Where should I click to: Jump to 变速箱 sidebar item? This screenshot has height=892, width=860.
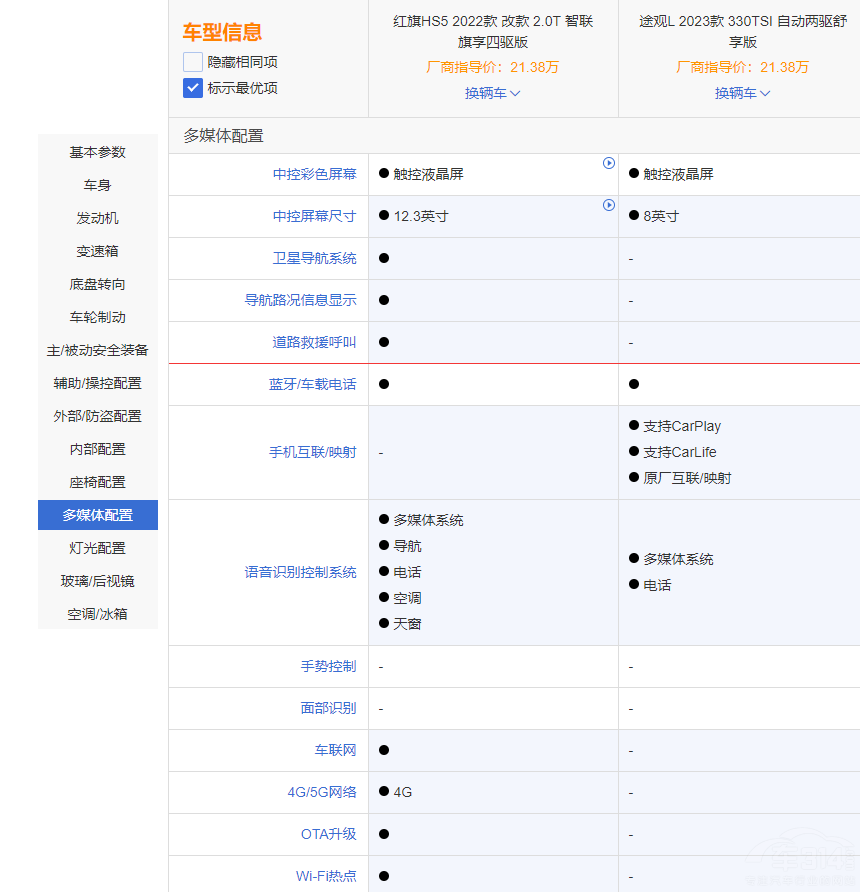point(98,251)
